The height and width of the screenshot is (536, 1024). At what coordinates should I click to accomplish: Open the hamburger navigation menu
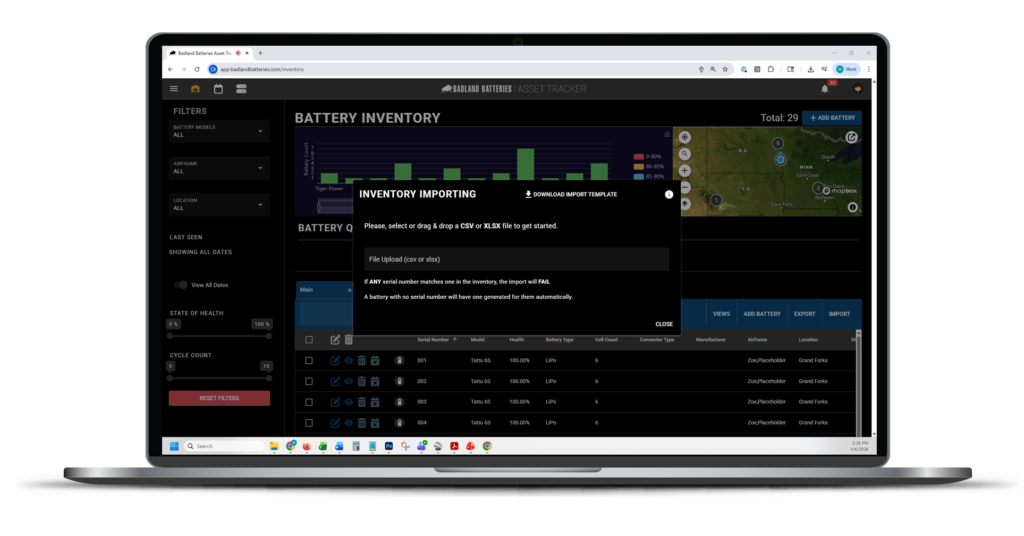coord(174,89)
